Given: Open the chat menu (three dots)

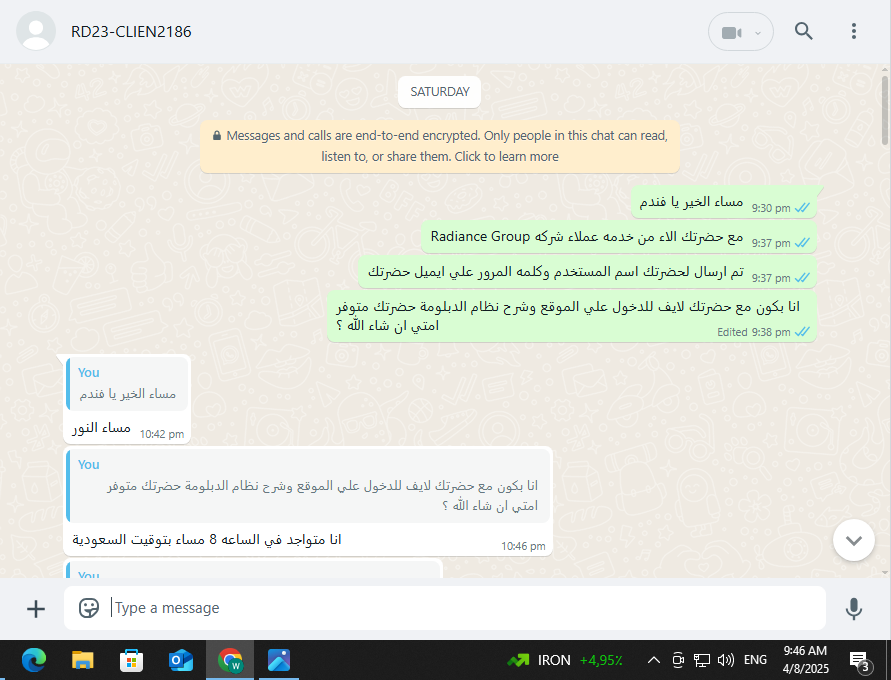Looking at the screenshot, I should click(853, 31).
